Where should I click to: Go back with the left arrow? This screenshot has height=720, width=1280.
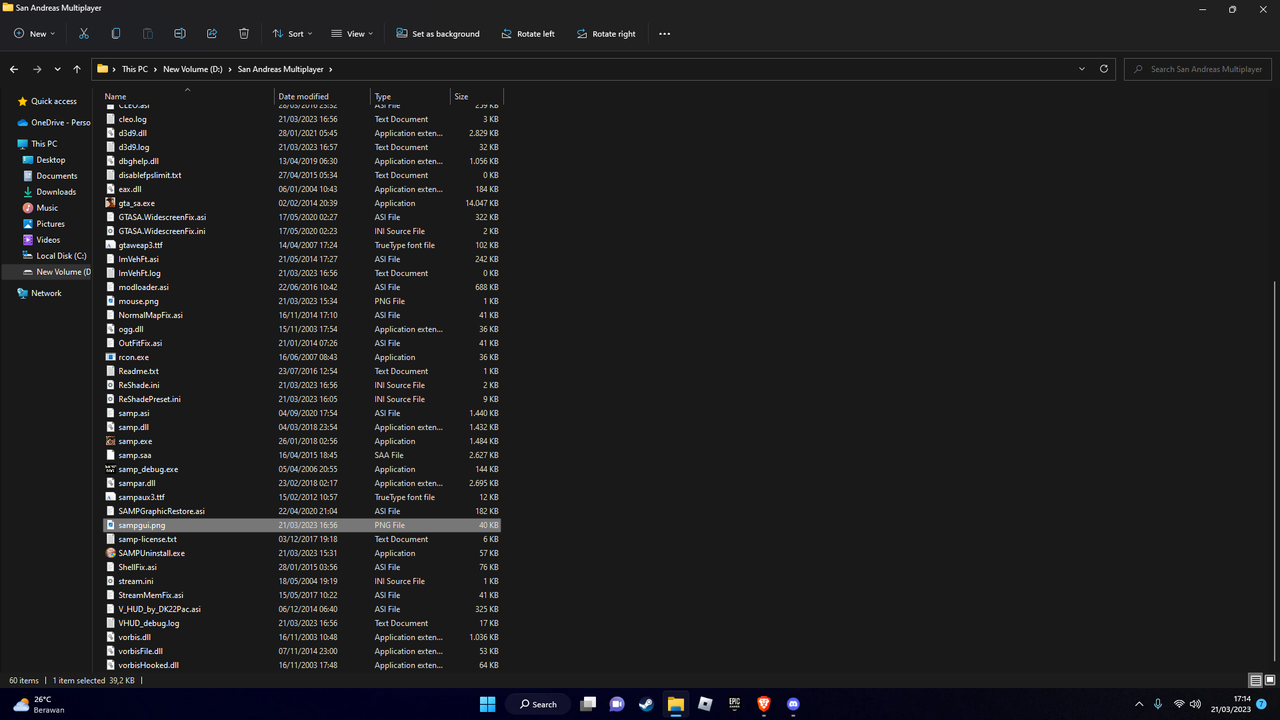click(14, 69)
